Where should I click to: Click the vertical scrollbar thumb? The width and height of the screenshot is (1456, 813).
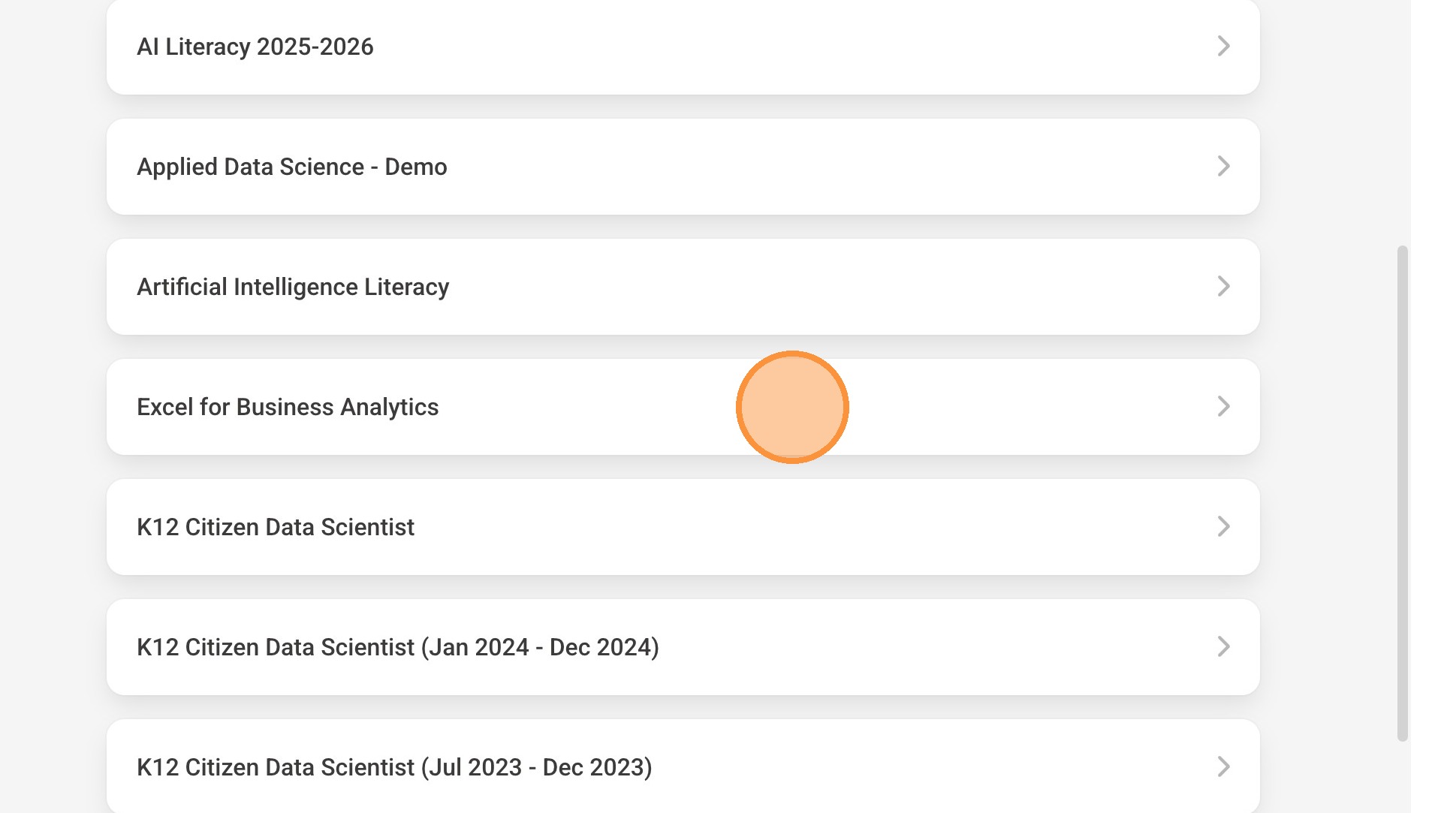click(1402, 492)
